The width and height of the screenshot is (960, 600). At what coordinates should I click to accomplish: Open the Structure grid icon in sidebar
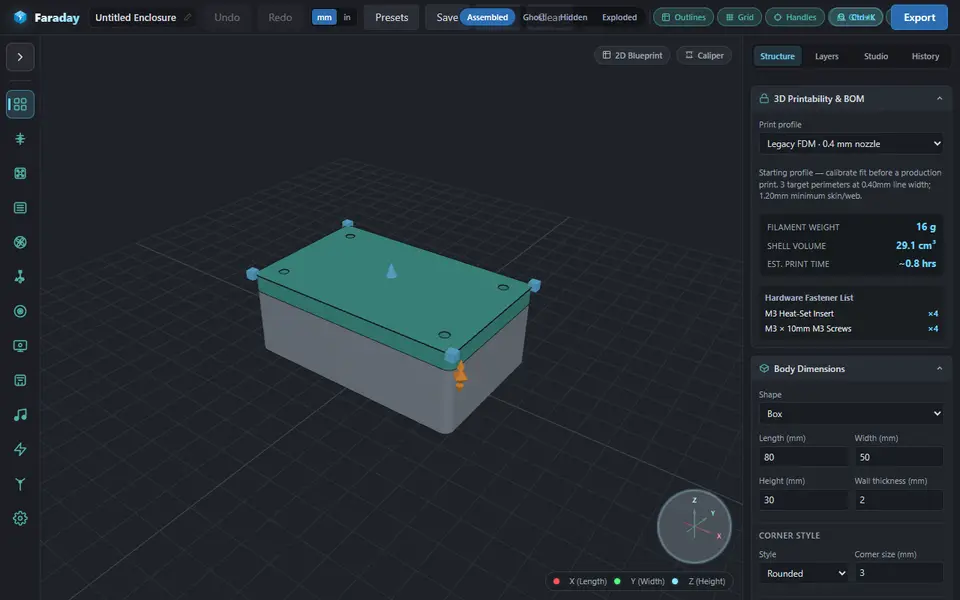pos(20,104)
